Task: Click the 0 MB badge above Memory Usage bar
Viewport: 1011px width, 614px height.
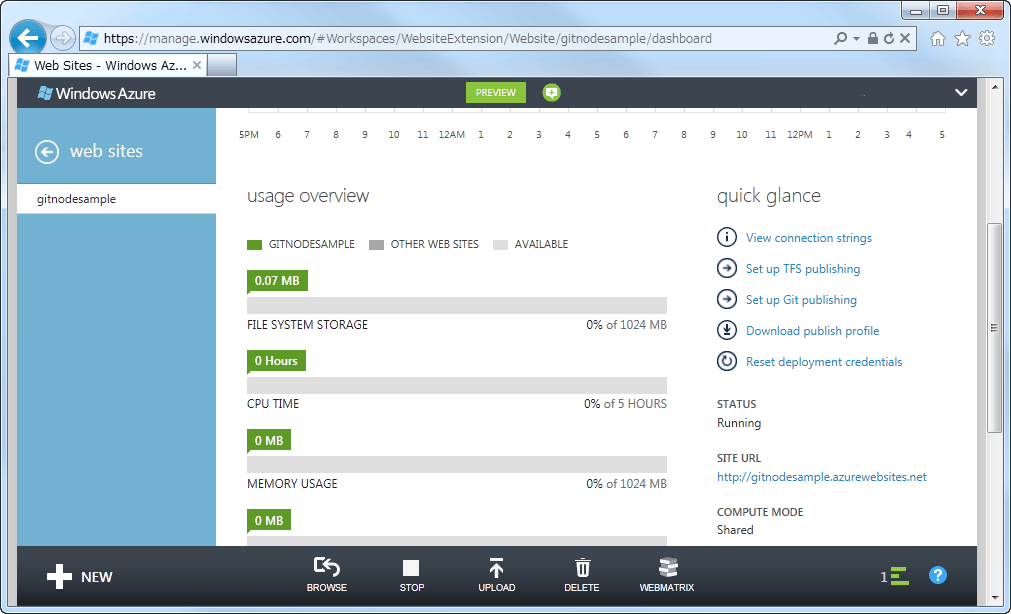Action: tap(269, 440)
